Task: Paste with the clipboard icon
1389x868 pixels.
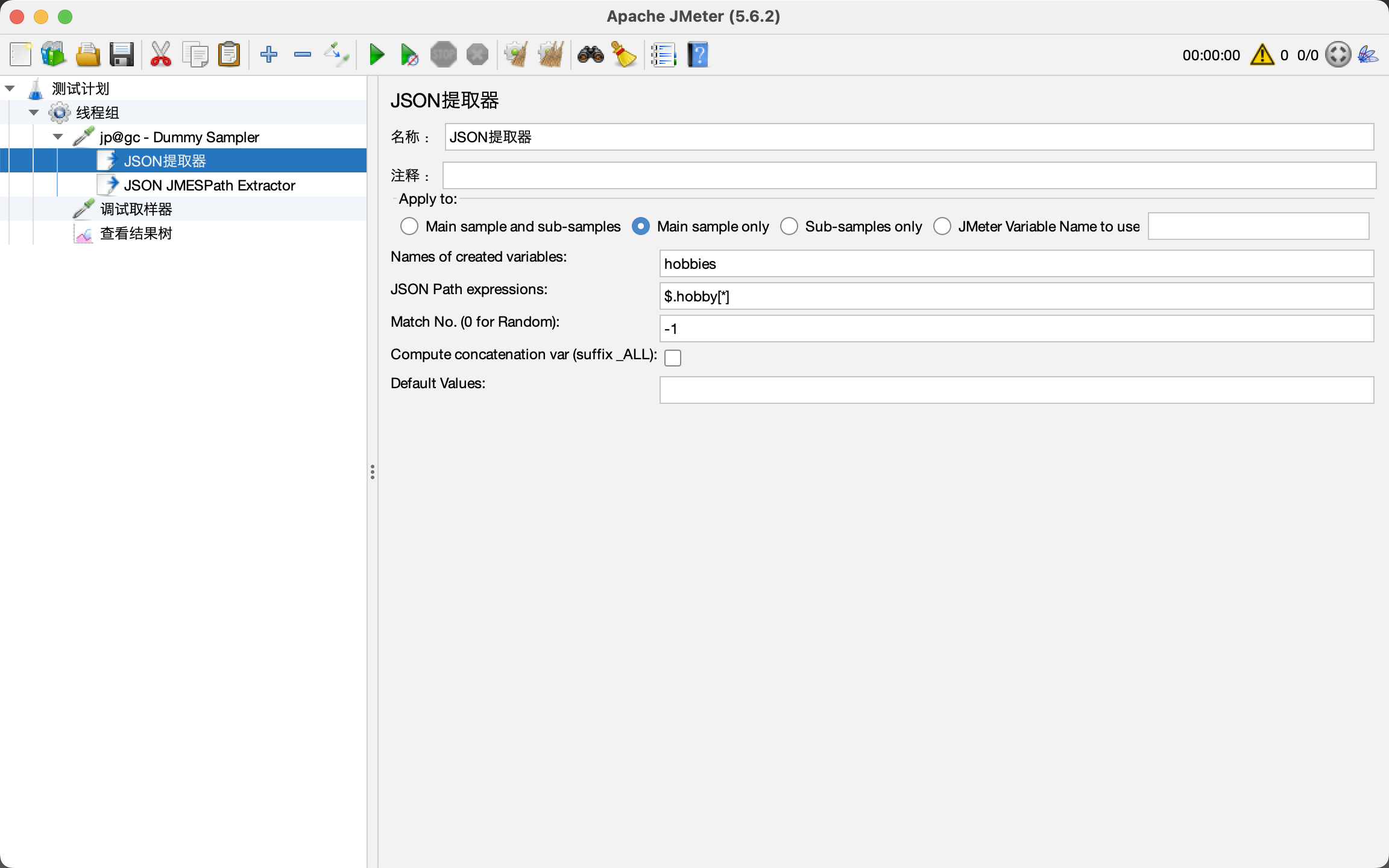Action: 229,55
